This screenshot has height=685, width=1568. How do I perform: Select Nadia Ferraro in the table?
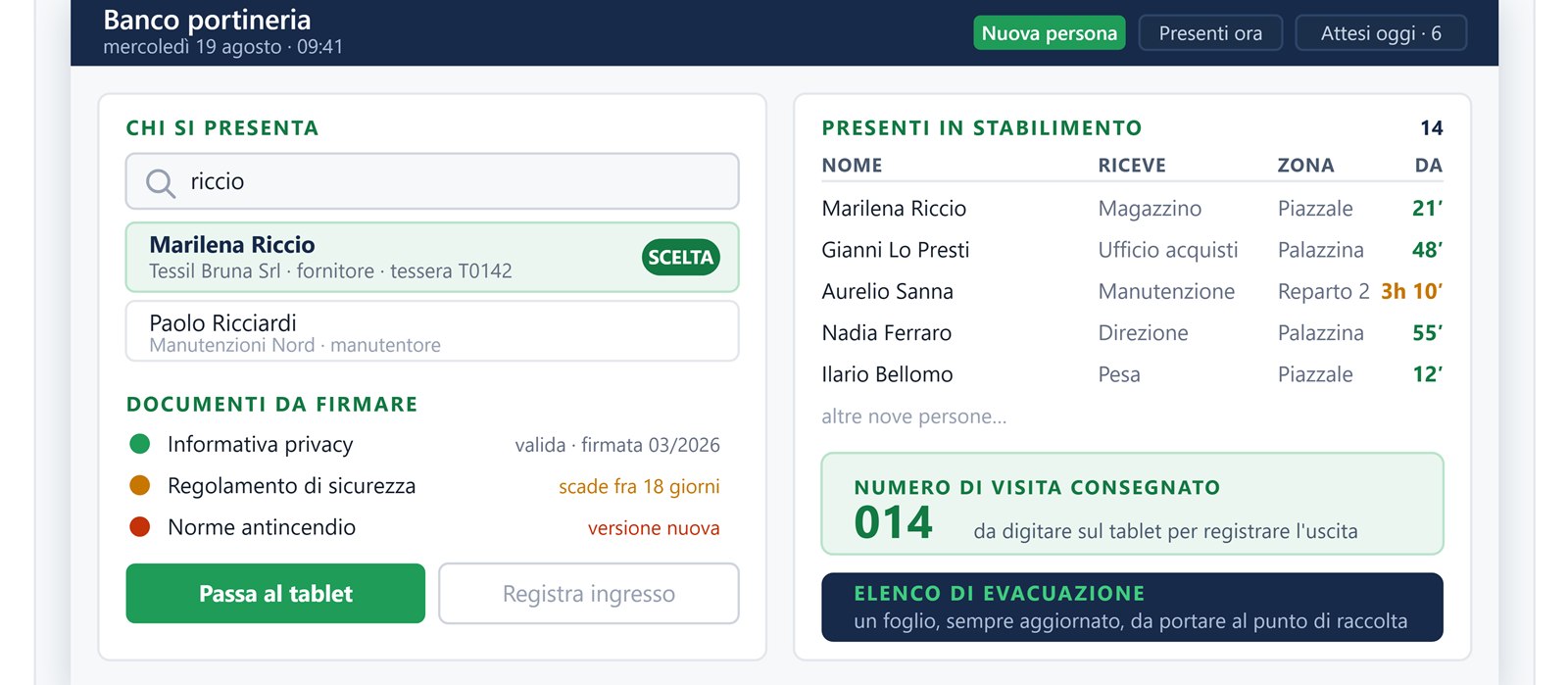[887, 333]
